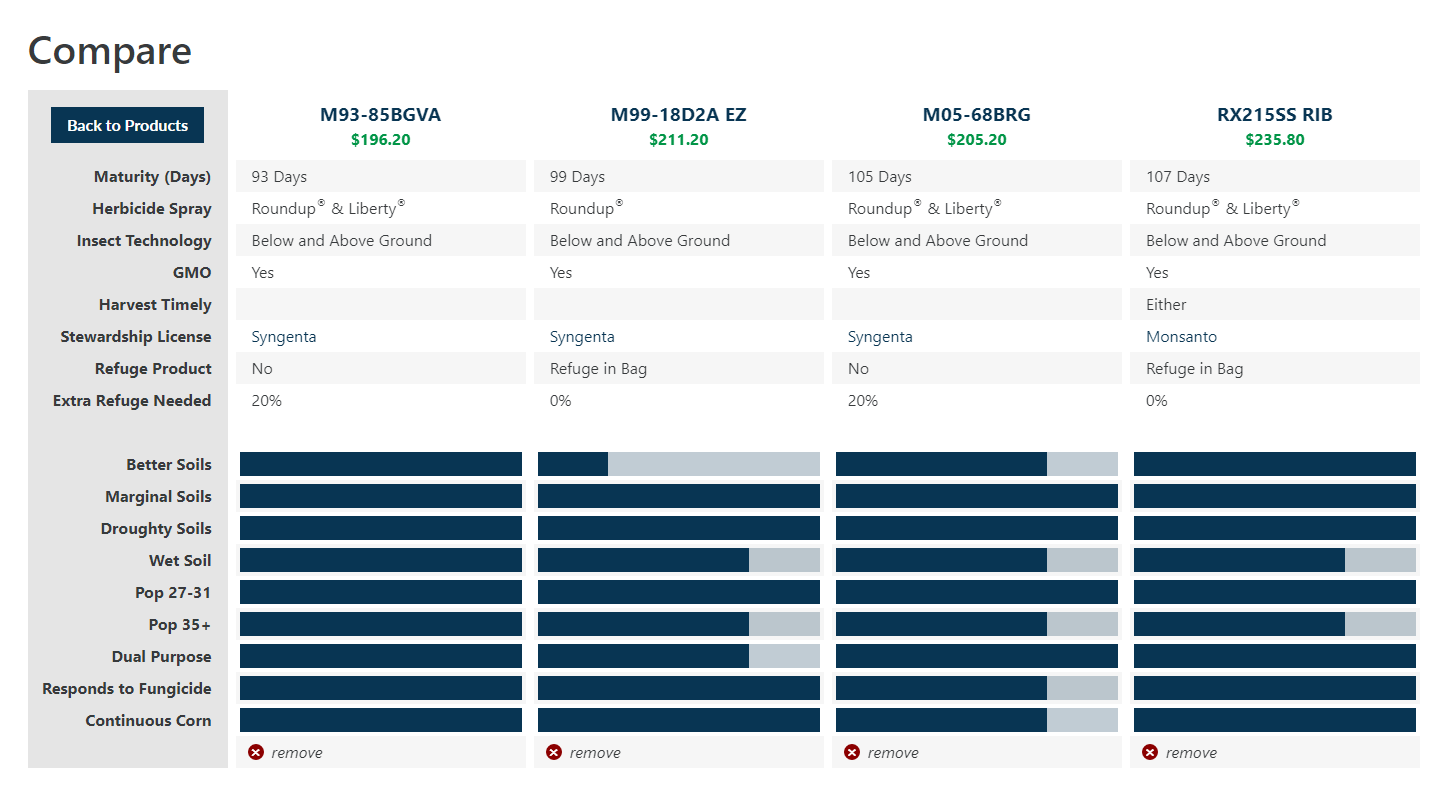This screenshot has height=799, width=1448.
Task: Click the Maturity (Days) row label
Action: click(152, 177)
